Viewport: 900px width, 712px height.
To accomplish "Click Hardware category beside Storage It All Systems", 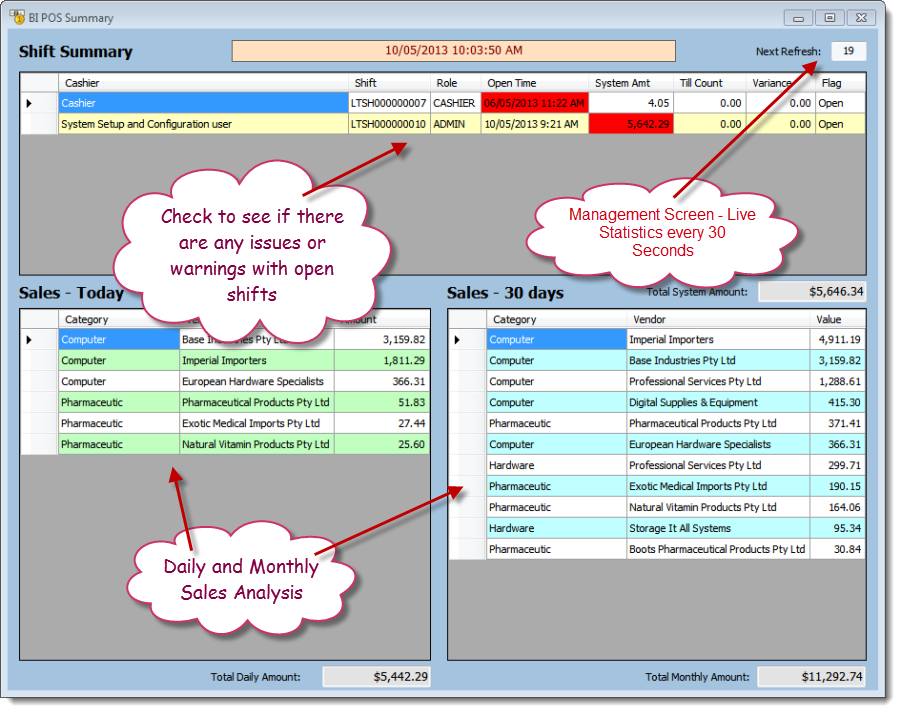I will point(556,528).
